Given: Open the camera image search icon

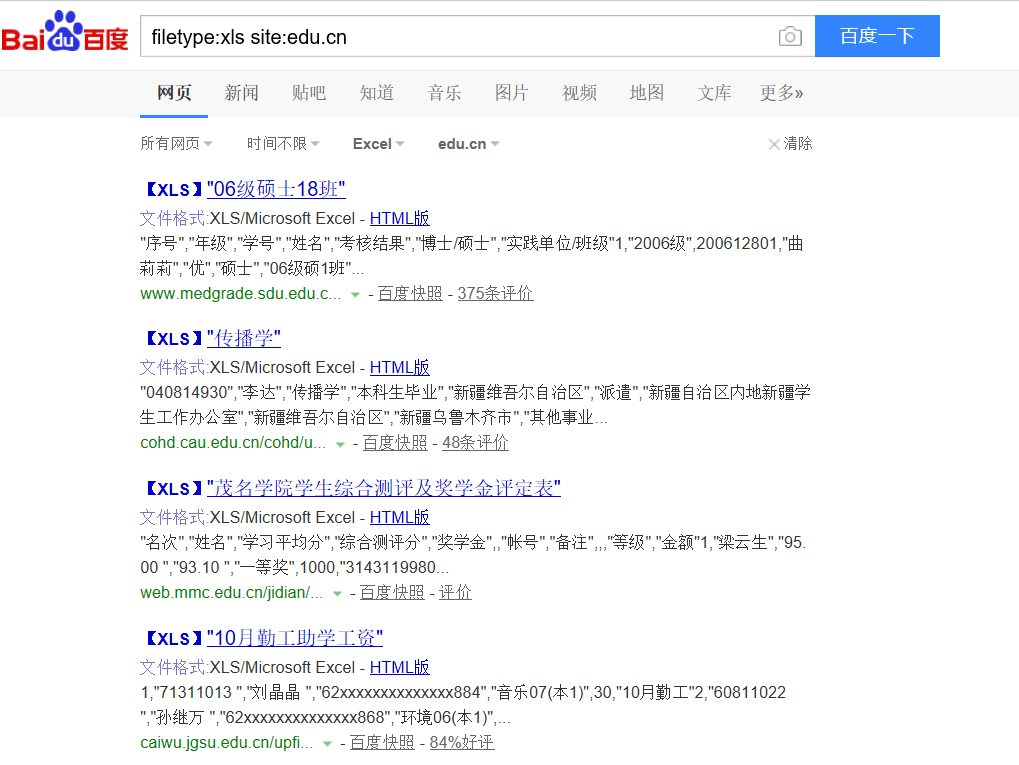Looking at the screenshot, I should click(x=790, y=36).
